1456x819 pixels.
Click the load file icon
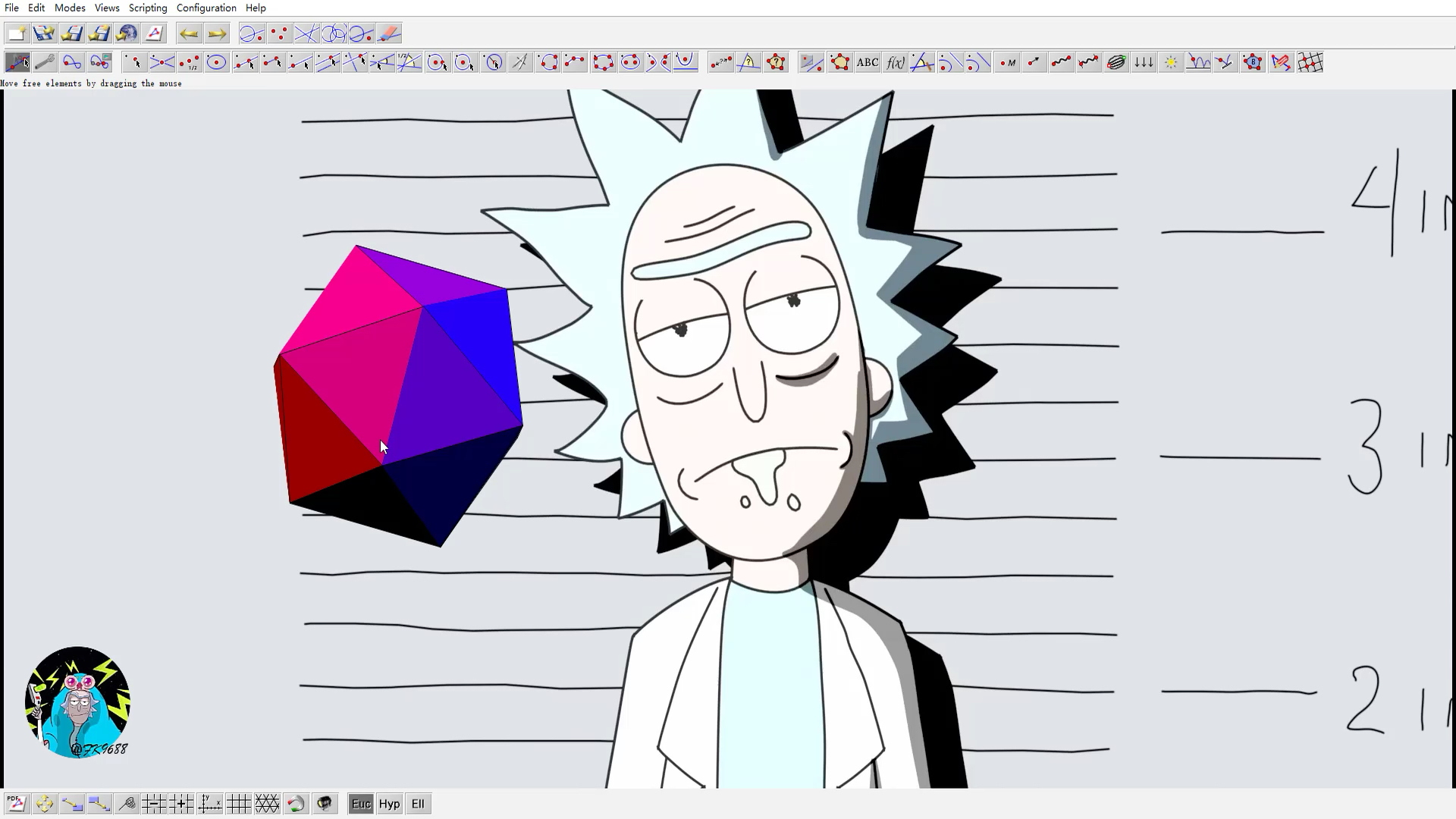[x=44, y=33]
